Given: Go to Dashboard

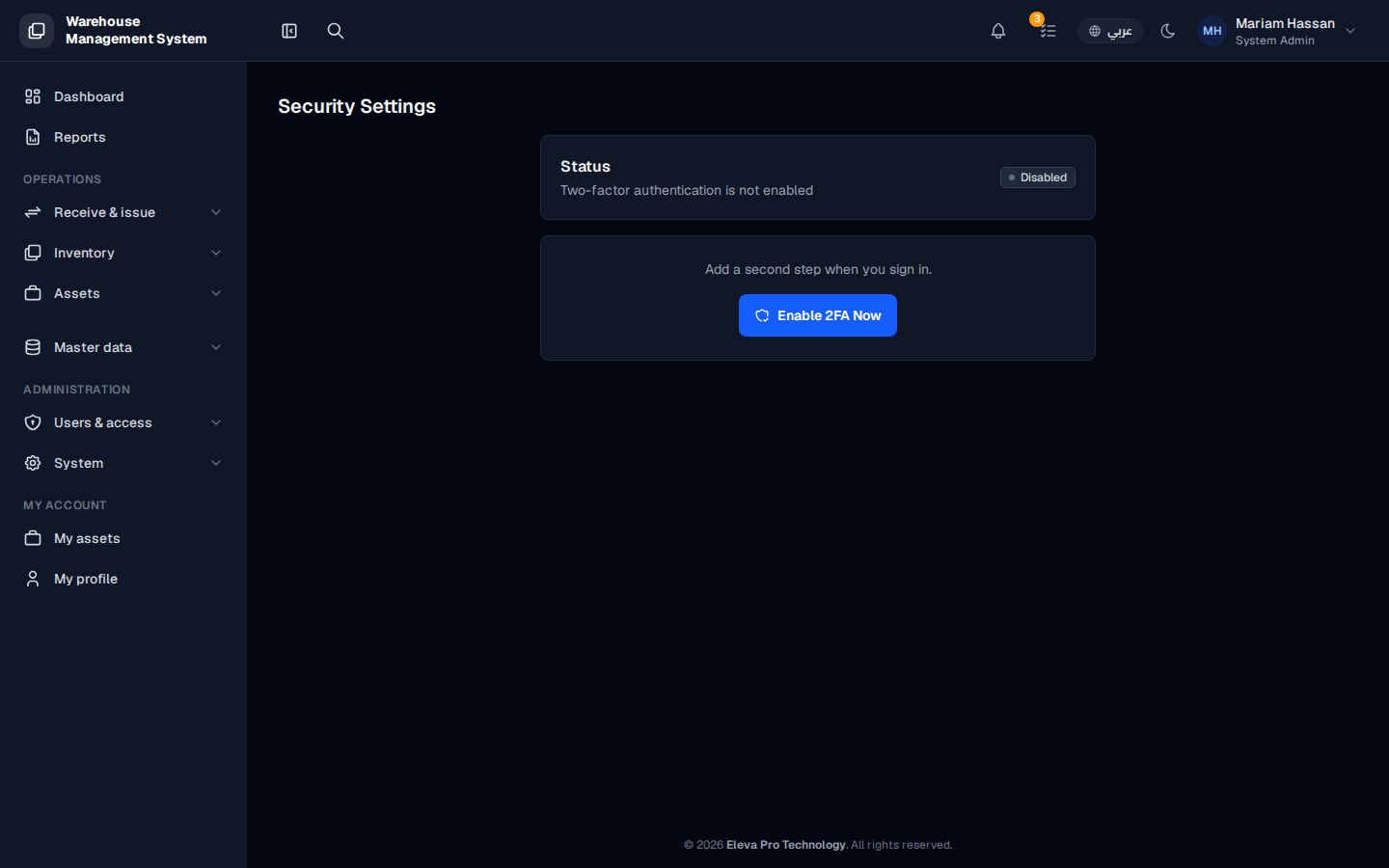Looking at the screenshot, I should tap(123, 96).
